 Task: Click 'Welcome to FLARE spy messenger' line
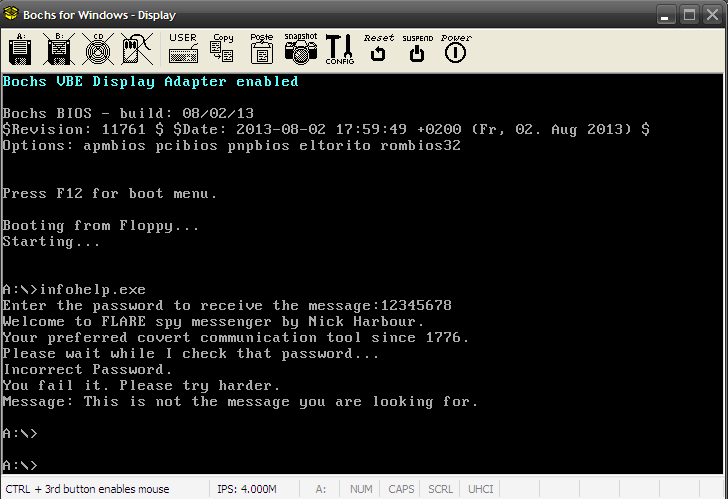(x=213, y=322)
